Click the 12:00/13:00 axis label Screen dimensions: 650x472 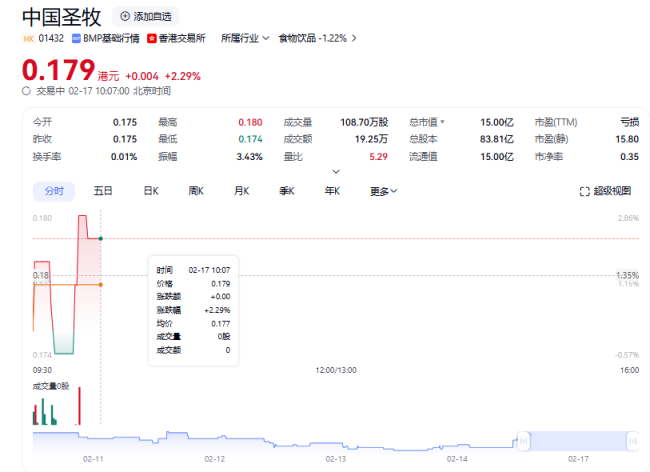pos(336,370)
